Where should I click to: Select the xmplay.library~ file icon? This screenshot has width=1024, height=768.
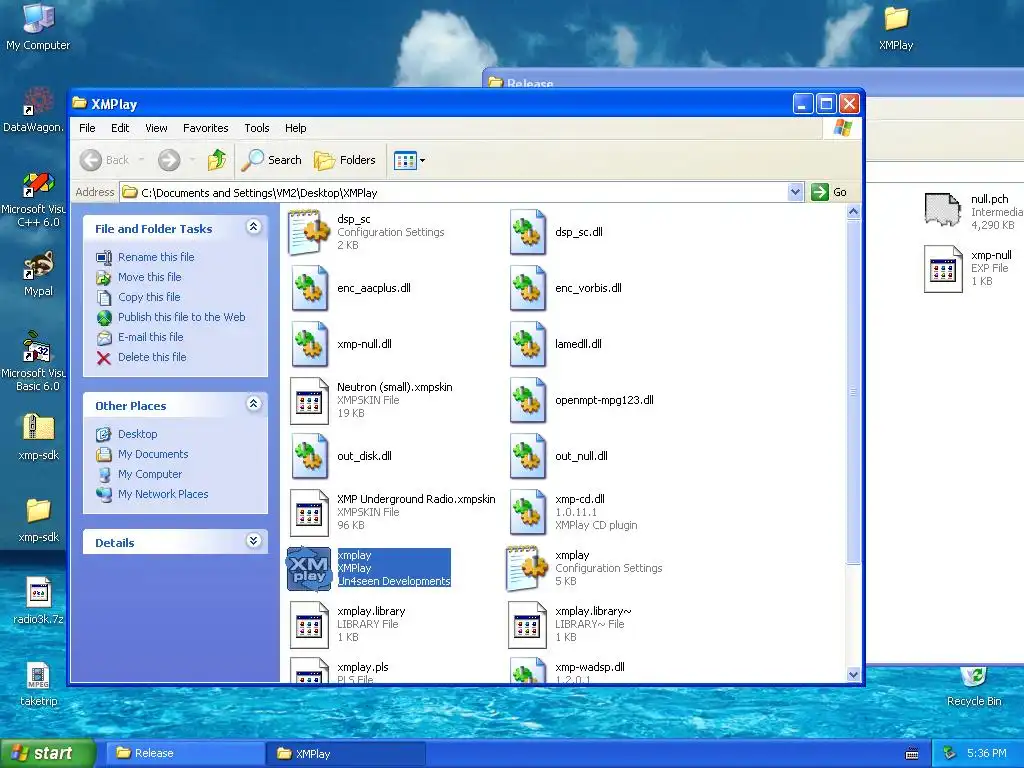528,624
